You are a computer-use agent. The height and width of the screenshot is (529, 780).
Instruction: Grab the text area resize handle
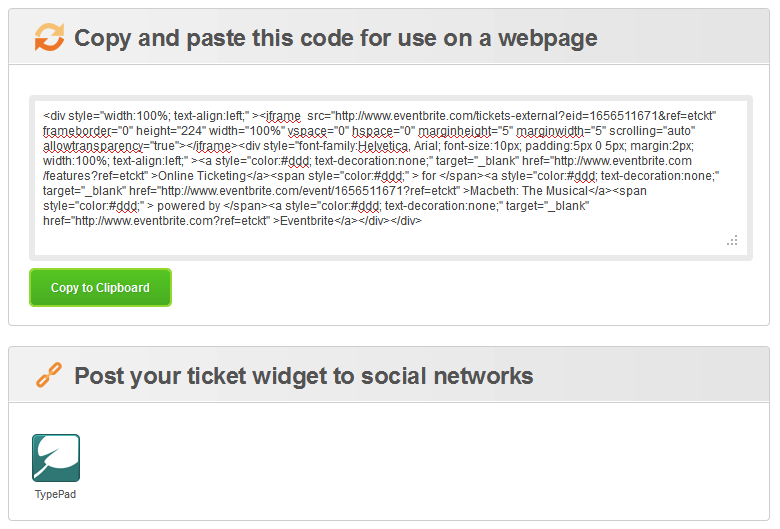coord(732,241)
